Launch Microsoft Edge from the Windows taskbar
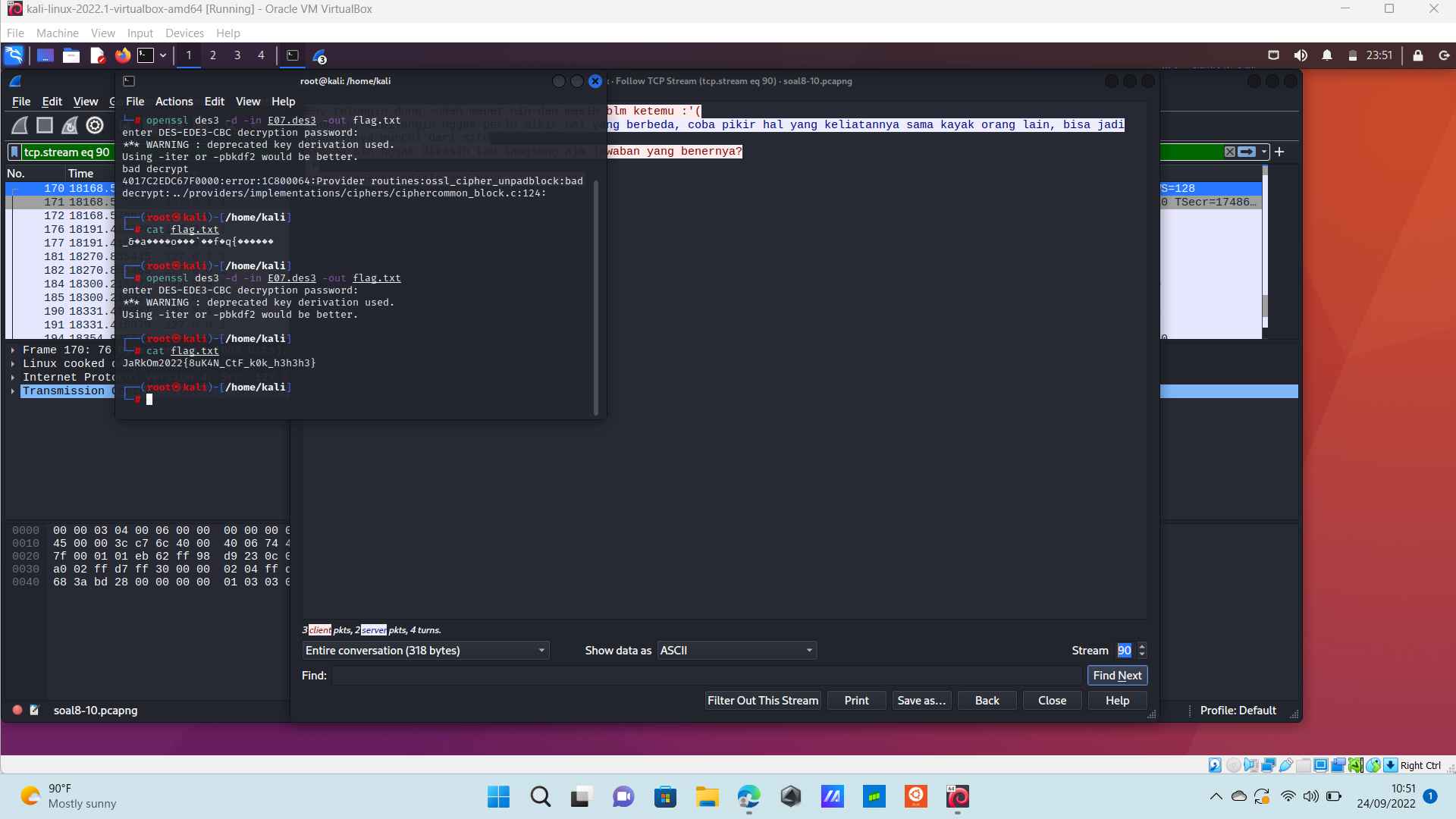The width and height of the screenshot is (1456, 819). [748, 797]
